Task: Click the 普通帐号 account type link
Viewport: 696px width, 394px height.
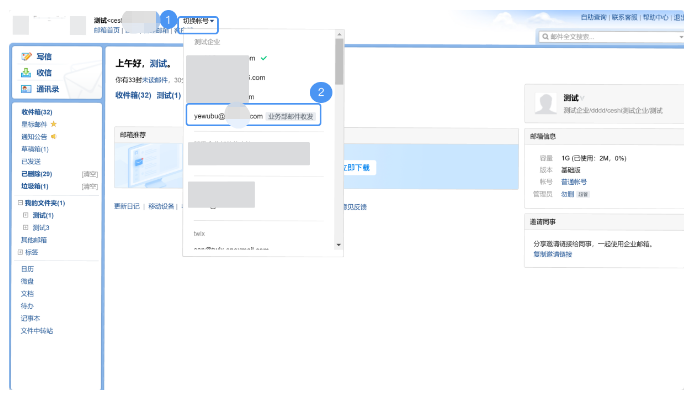Action: click(574, 182)
